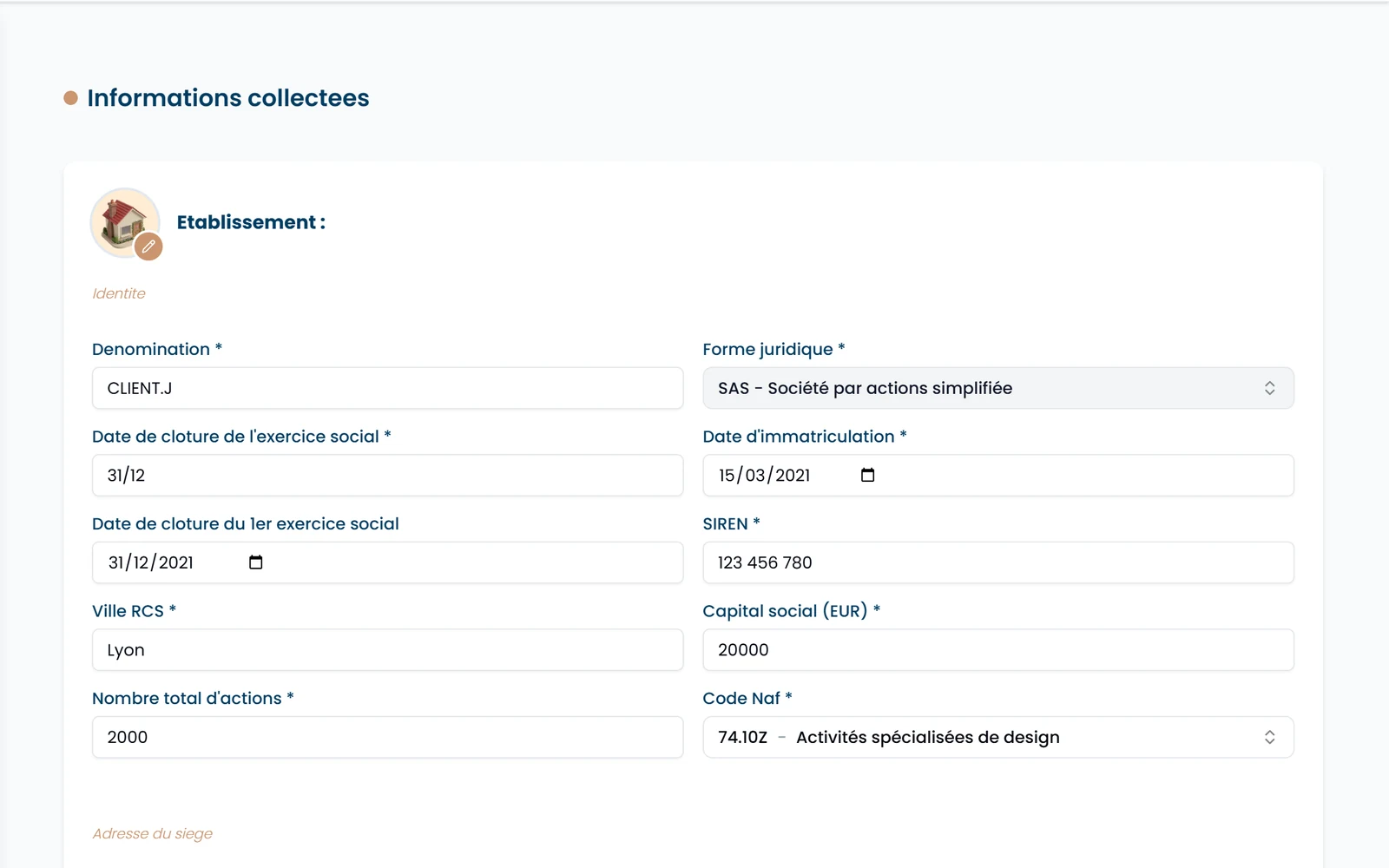
Task: Click the Denomination label
Action: pos(157,349)
